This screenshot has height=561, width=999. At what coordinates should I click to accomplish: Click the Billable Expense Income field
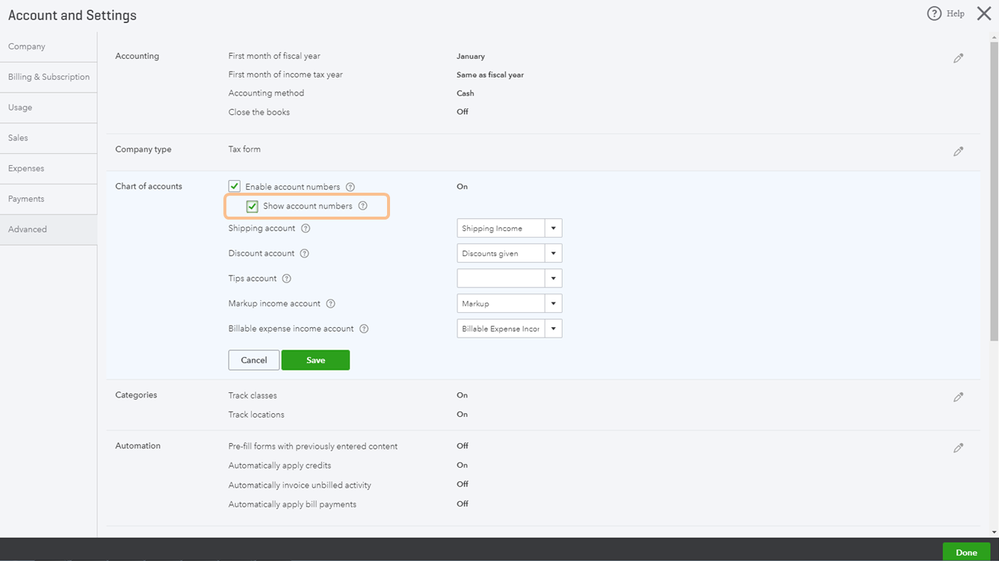click(x=501, y=329)
